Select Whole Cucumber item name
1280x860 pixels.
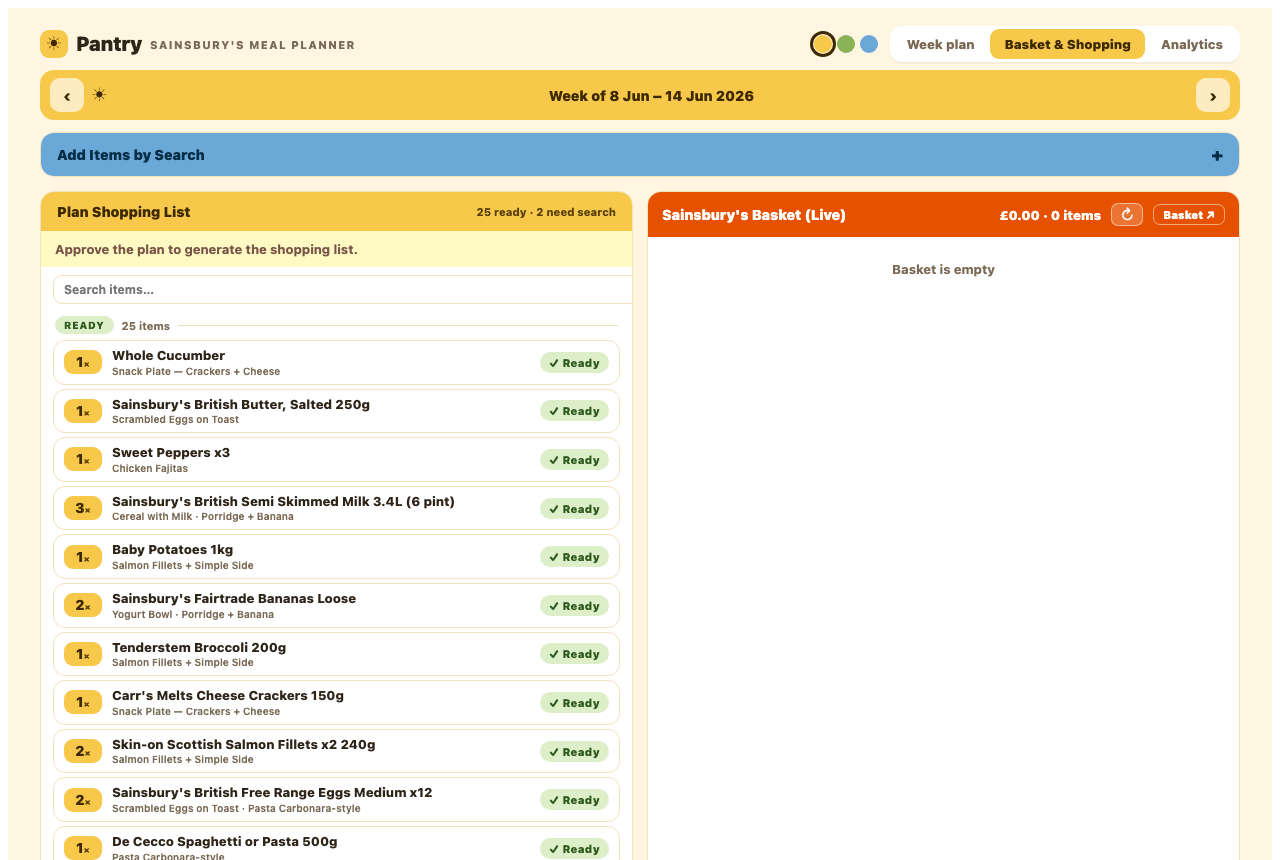coord(168,356)
